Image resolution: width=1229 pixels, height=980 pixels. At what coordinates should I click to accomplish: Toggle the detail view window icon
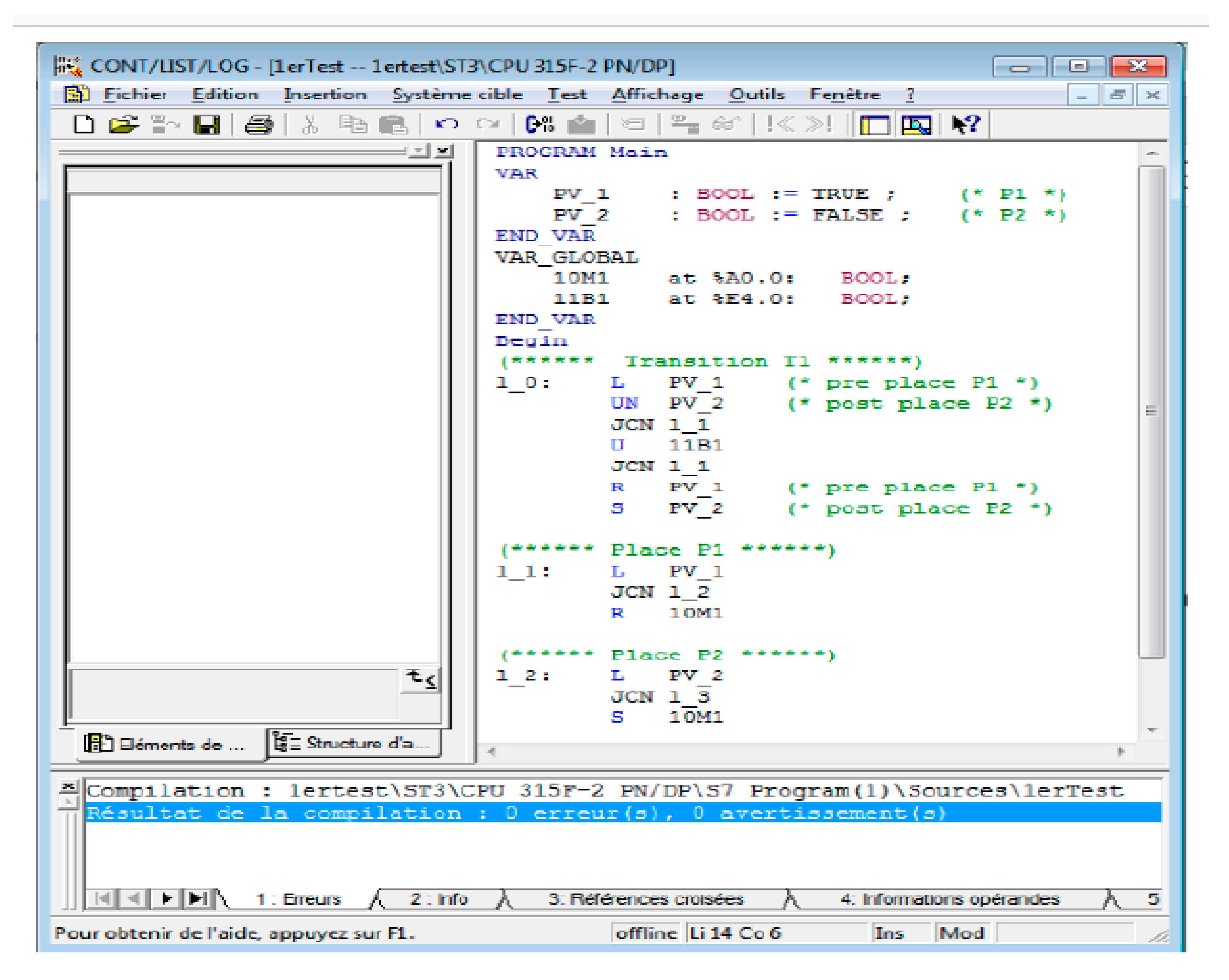click(916, 124)
